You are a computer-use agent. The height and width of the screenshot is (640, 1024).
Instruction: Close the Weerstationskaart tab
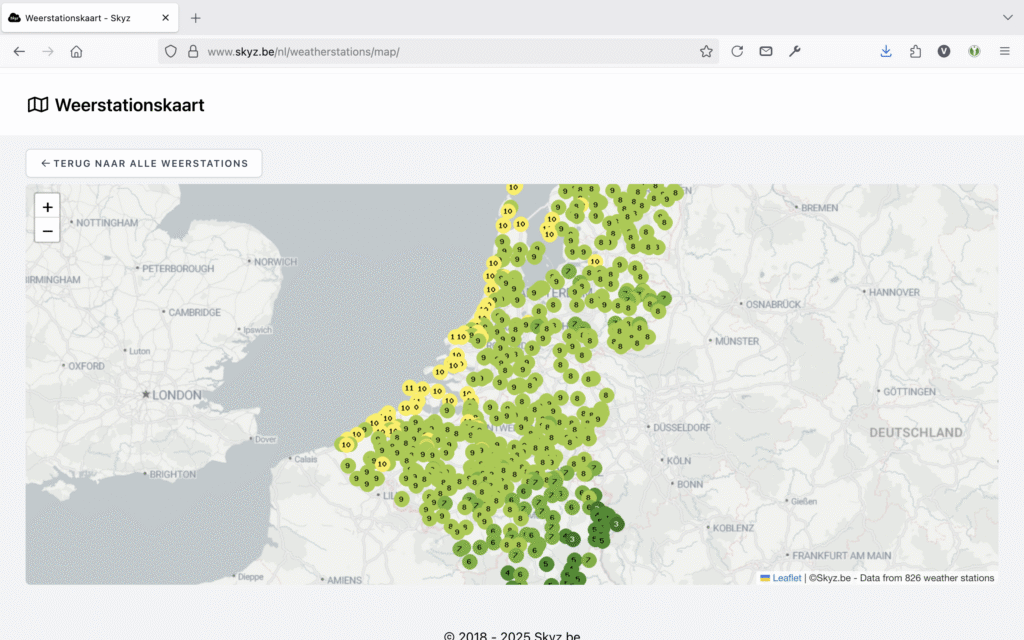tap(165, 18)
